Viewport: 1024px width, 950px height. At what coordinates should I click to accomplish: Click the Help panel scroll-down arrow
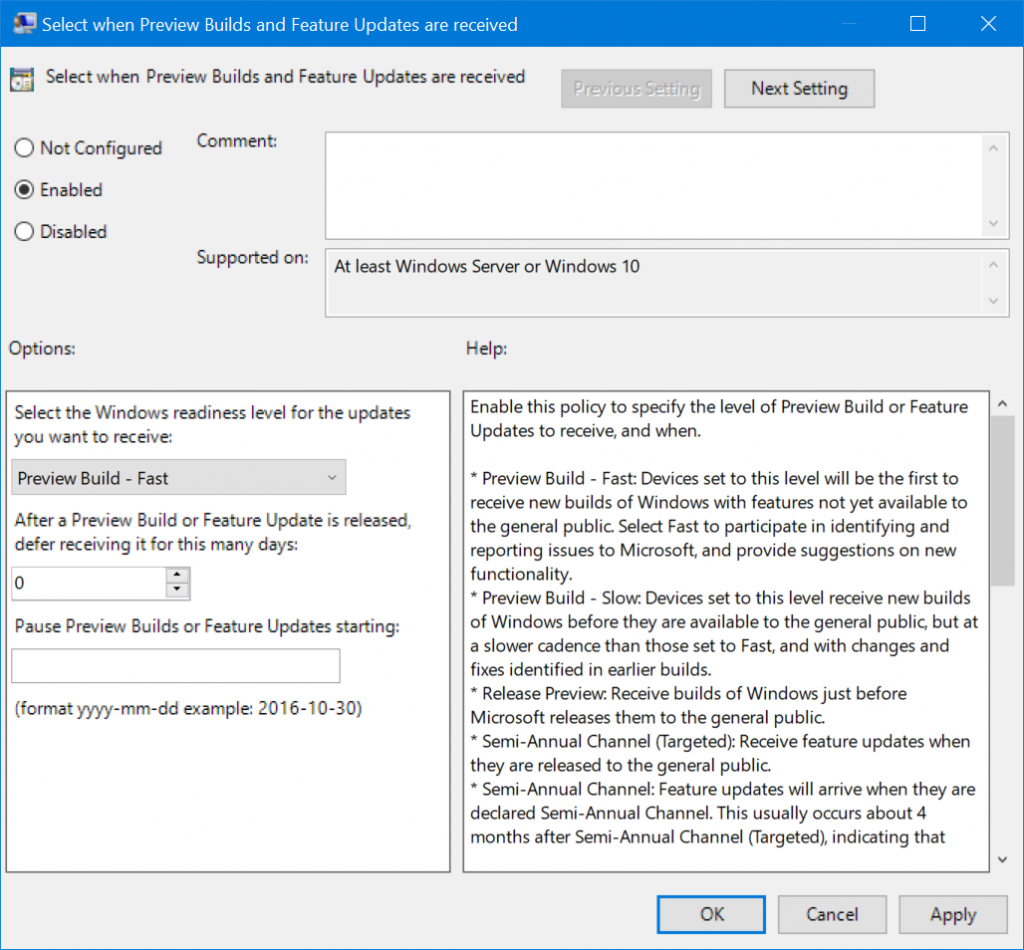click(x=1004, y=858)
